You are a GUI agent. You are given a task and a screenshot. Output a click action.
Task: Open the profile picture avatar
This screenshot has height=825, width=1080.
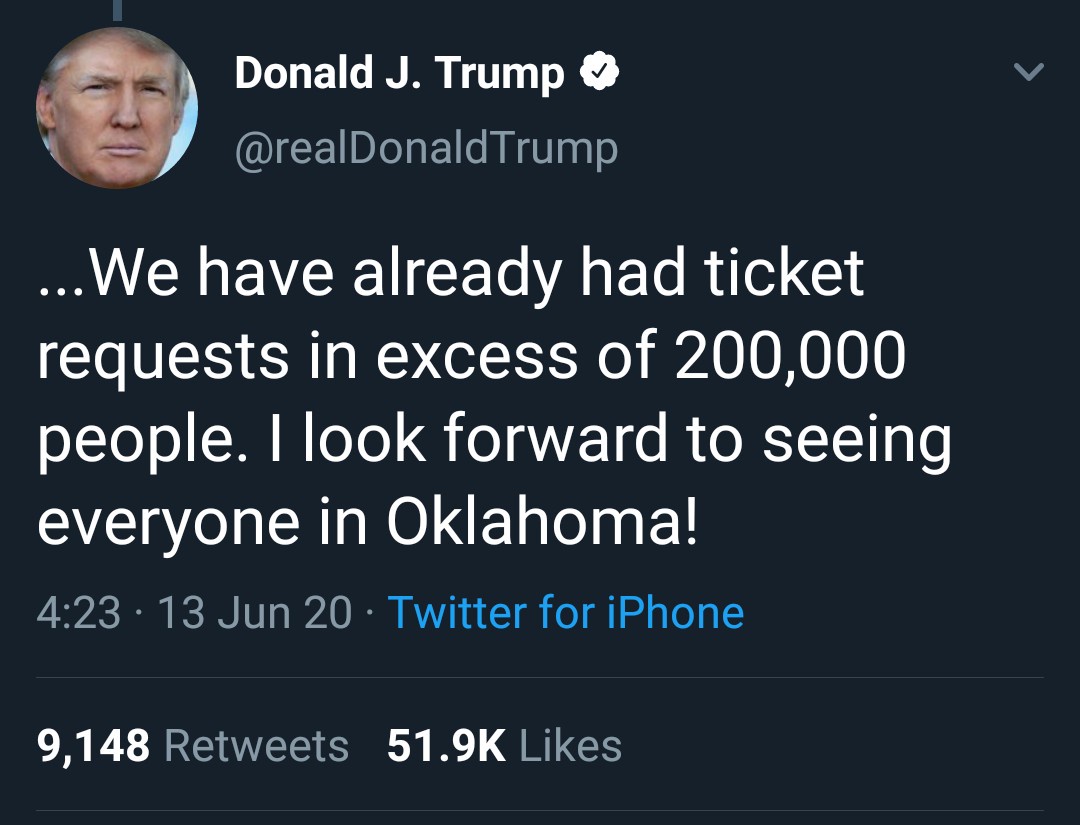[117, 108]
